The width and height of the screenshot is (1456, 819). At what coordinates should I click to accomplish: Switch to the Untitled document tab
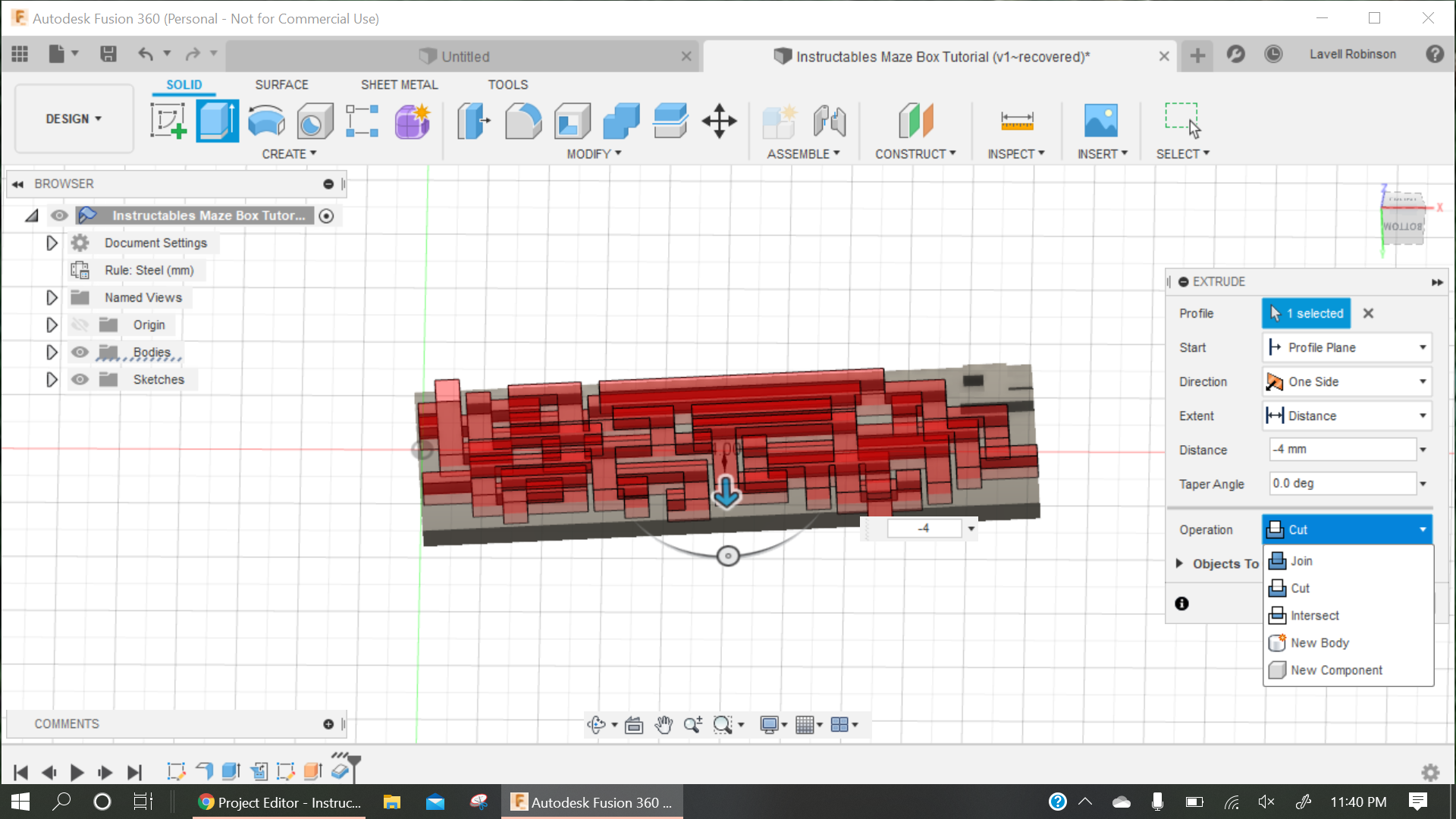(x=464, y=57)
